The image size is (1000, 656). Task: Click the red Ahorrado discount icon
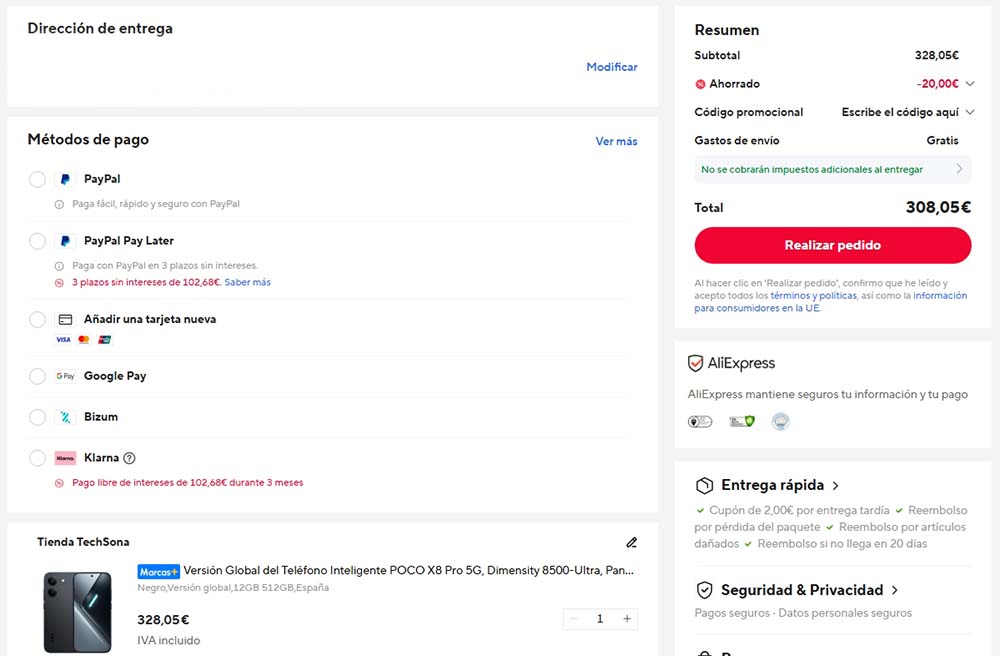click(700, 84)
